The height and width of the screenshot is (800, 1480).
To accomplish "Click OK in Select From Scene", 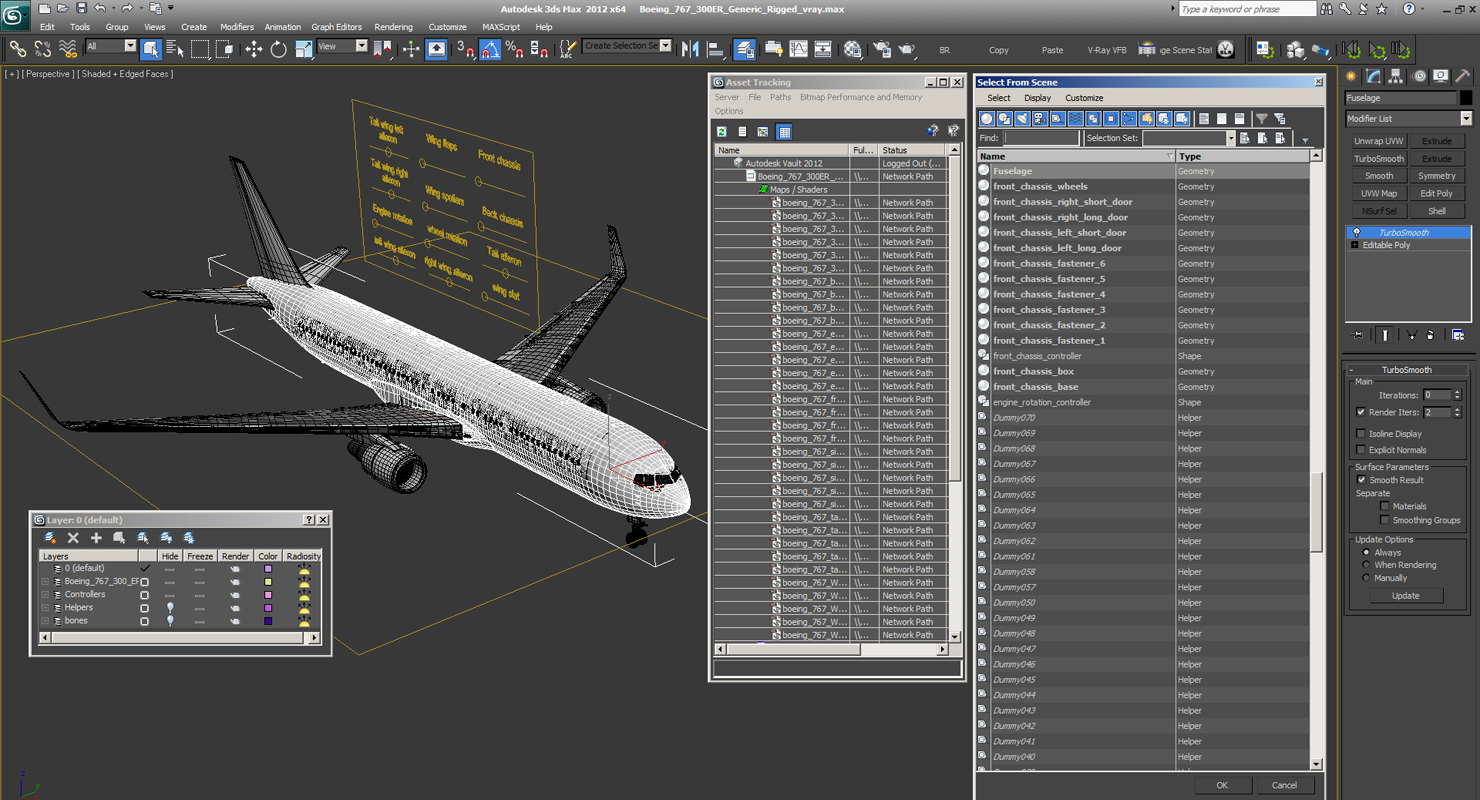I will [1221, 785].
